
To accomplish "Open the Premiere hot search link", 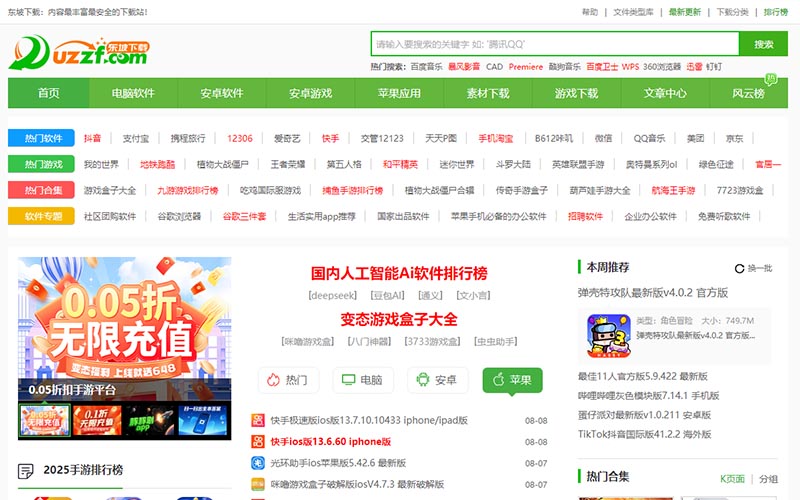I will pos(526,67).
